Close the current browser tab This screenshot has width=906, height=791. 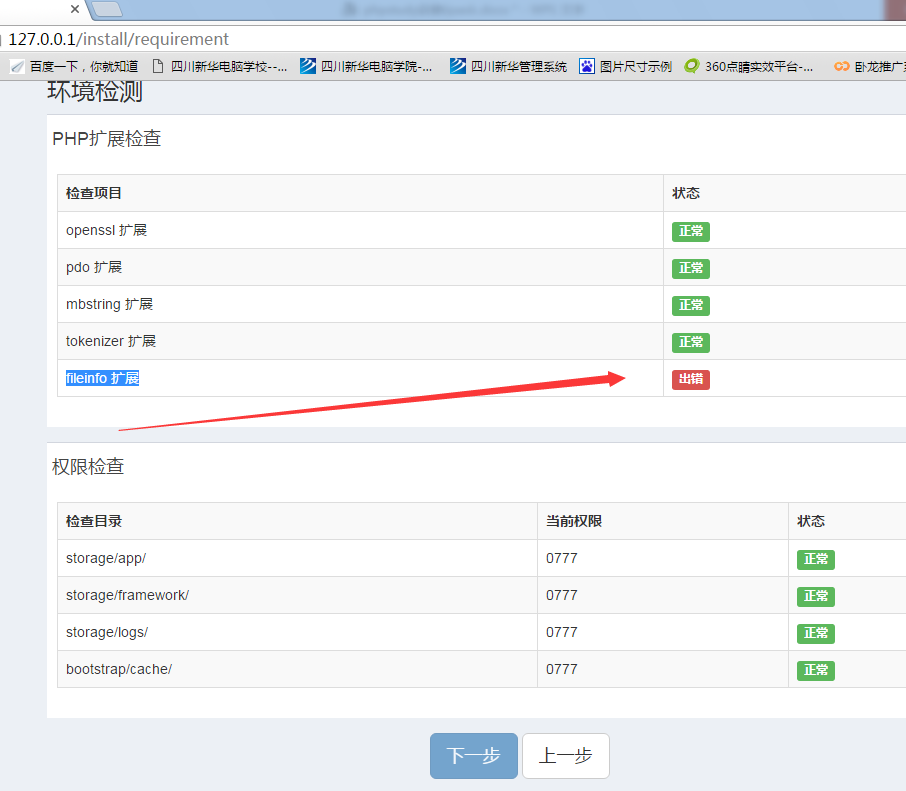(76, 9)
